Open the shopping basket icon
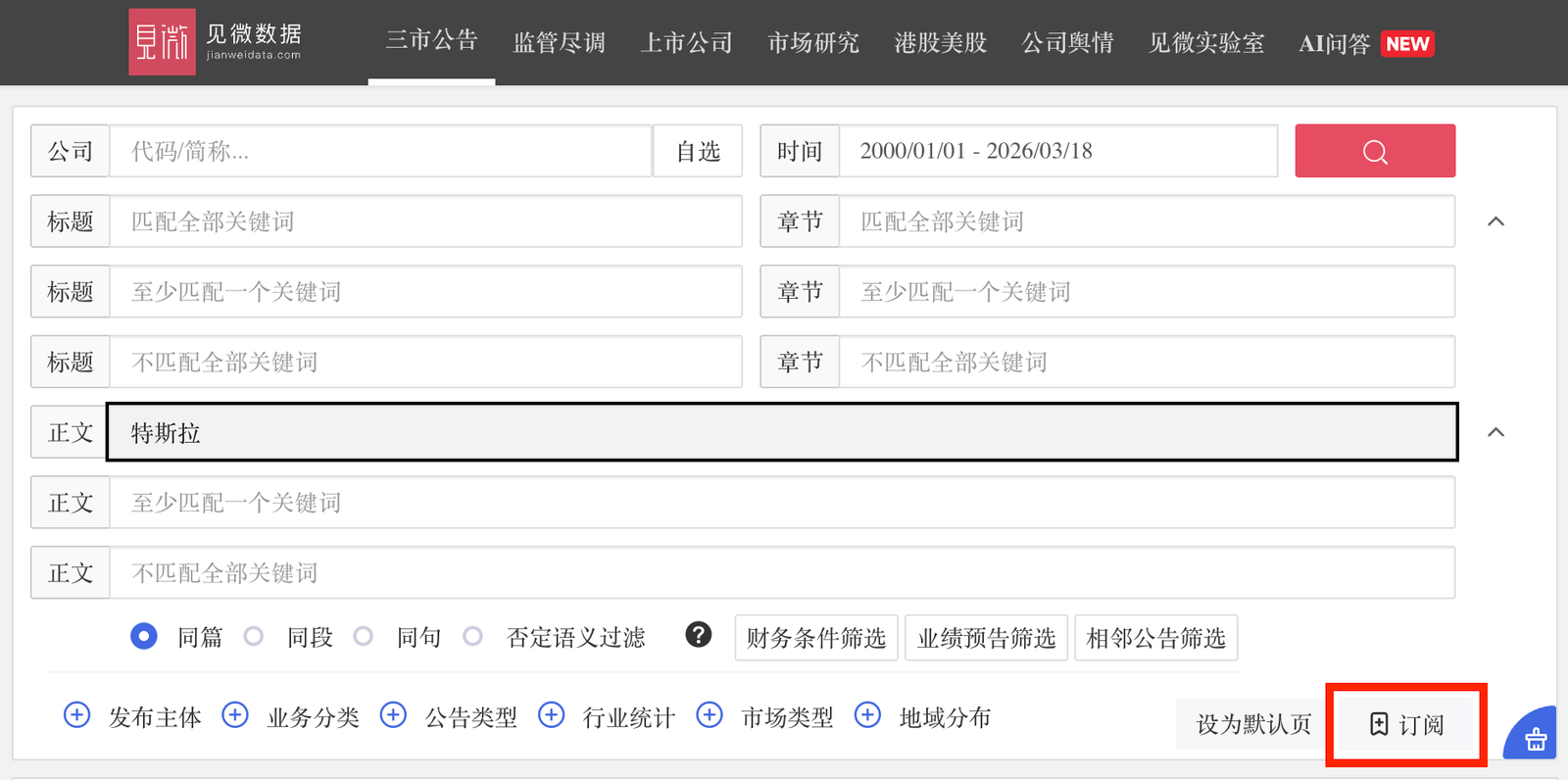The height and width of the screenshot is (780, 1568). tap(1536, 739)
